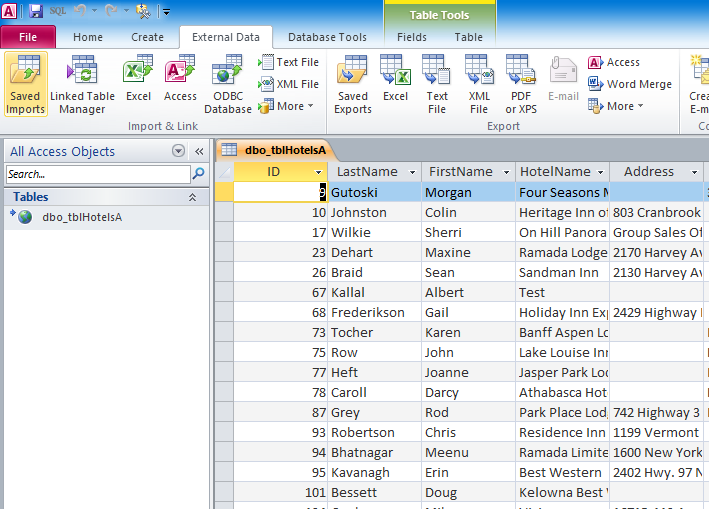The height and width of the screenshot is (509, 709).
Task: Collapse the Tables group
Action: point(192,197)
